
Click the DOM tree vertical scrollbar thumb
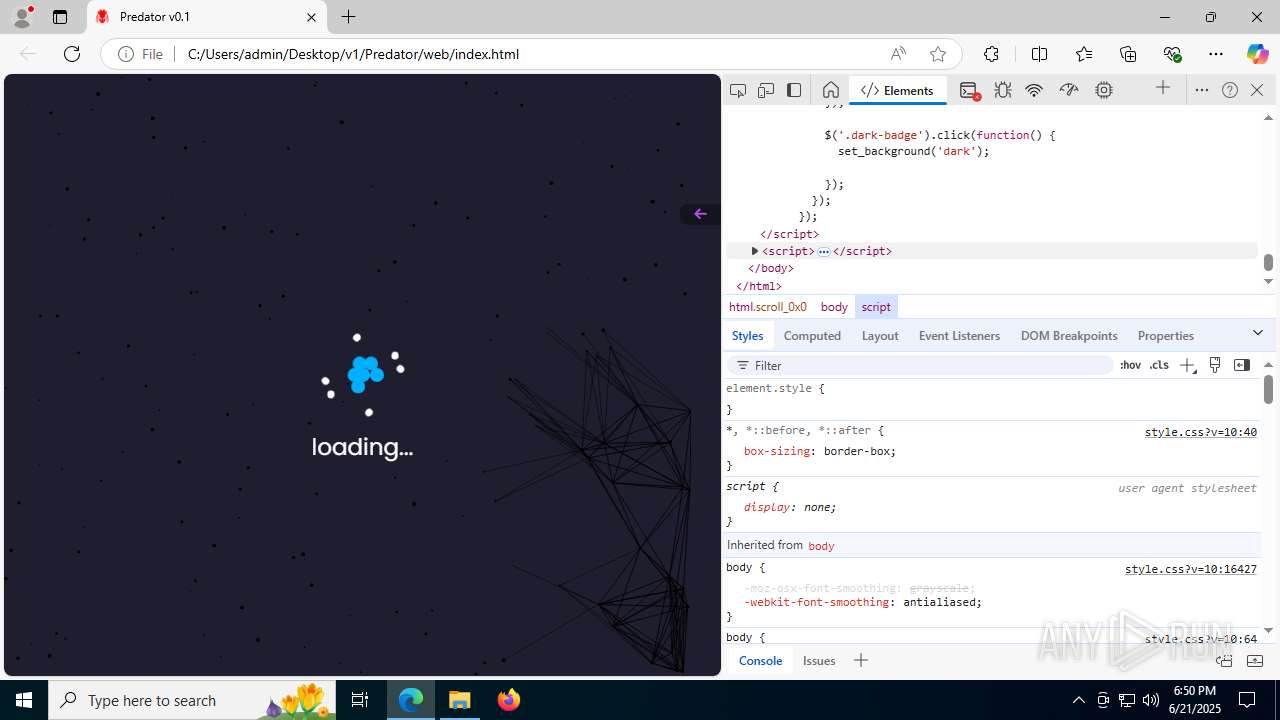(x=1268, y=262)
